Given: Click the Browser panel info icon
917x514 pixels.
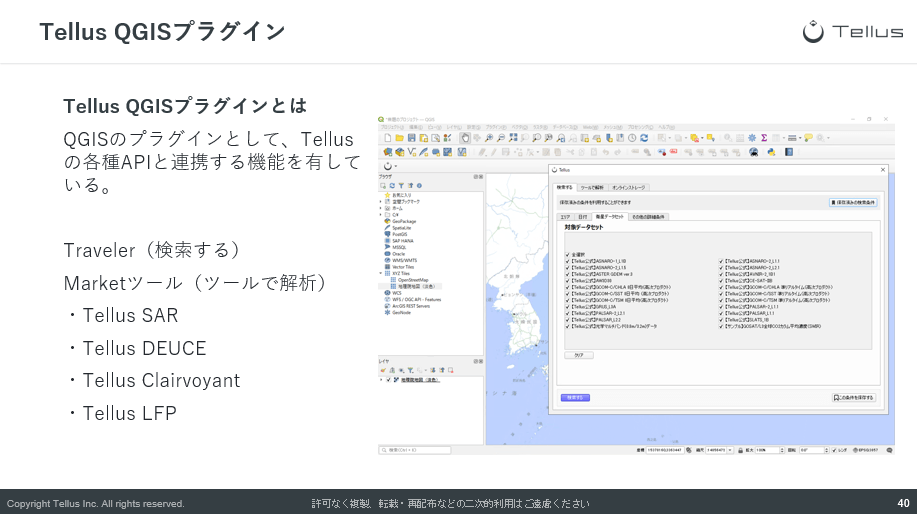Looking at the screenshot, I should (419, 186).
